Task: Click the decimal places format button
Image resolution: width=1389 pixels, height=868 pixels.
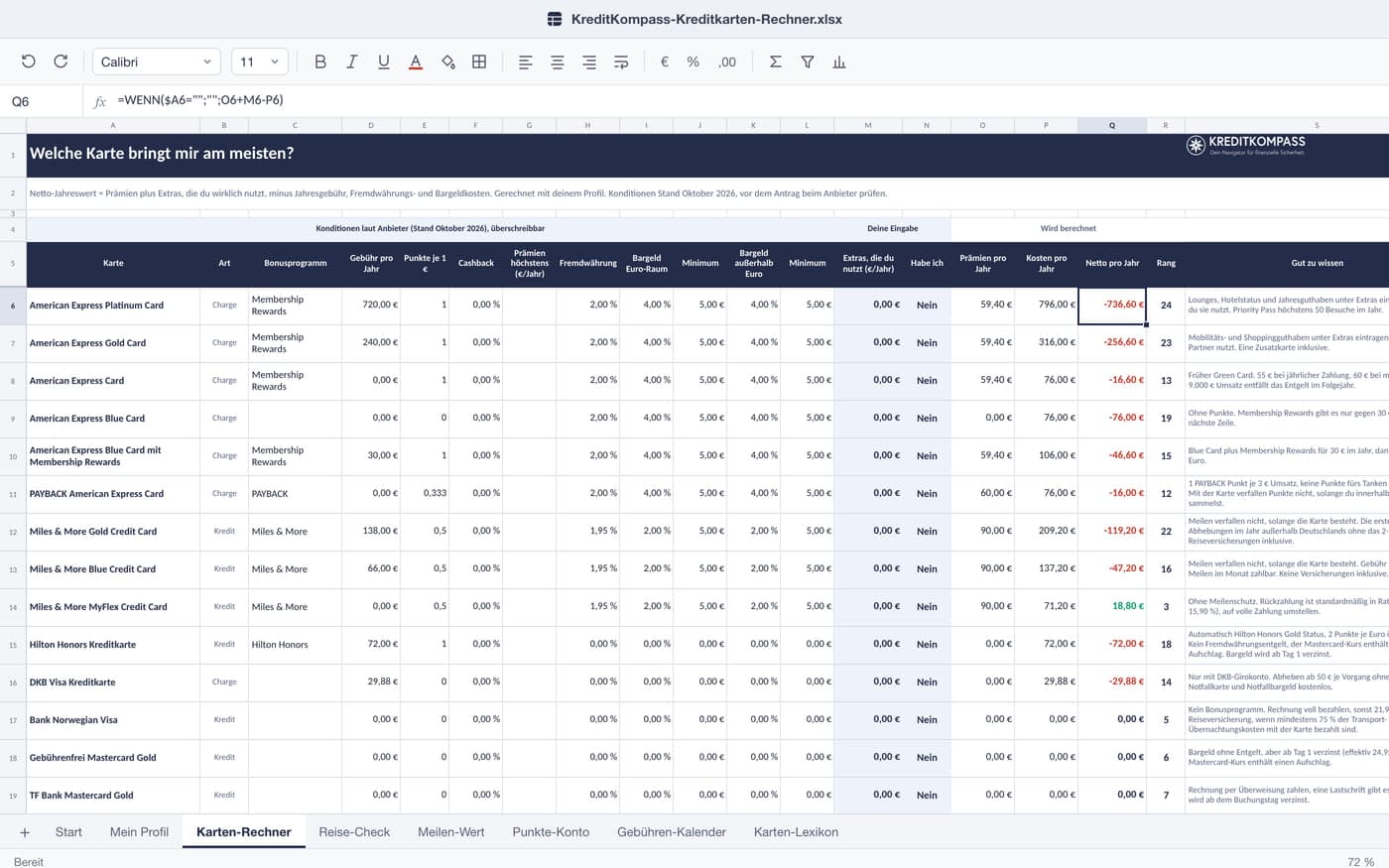Action: (x=727, y=62)
